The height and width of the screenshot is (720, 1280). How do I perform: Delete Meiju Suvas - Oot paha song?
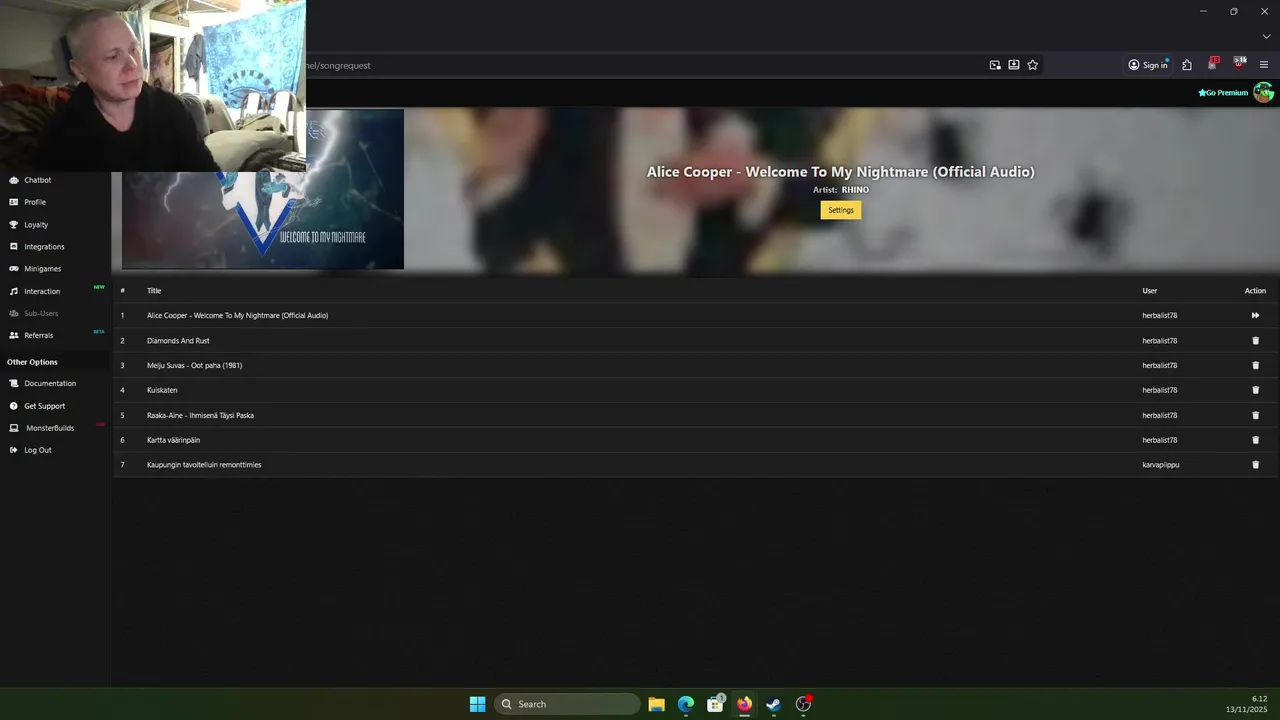pos(1256,365)
